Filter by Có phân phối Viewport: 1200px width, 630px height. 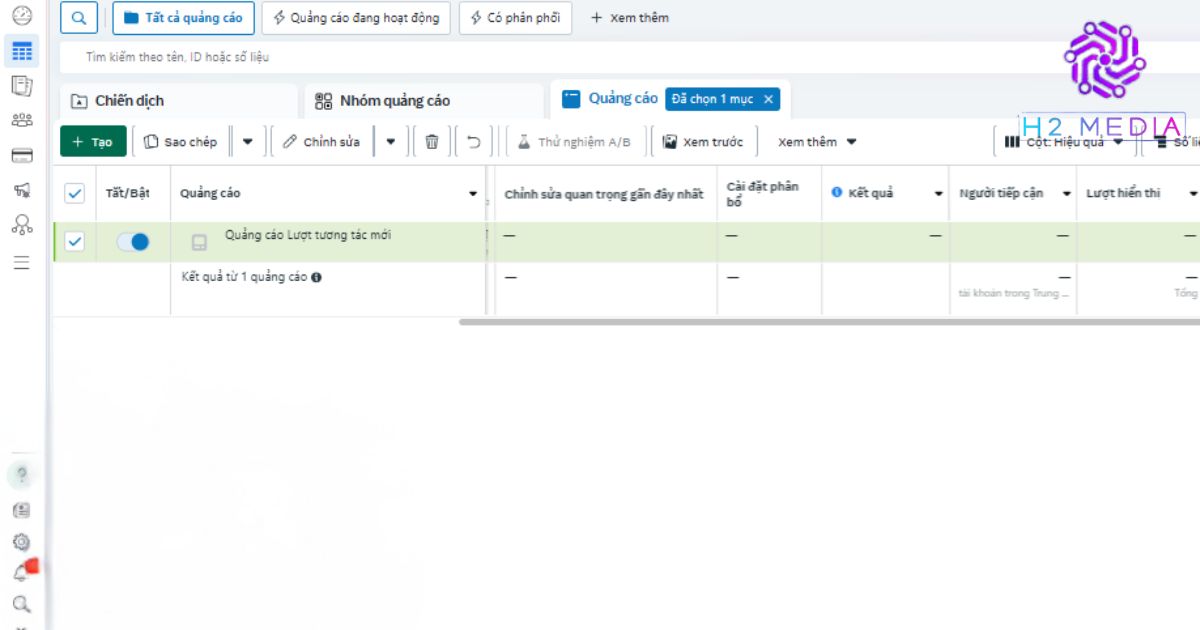pos(516,18)
